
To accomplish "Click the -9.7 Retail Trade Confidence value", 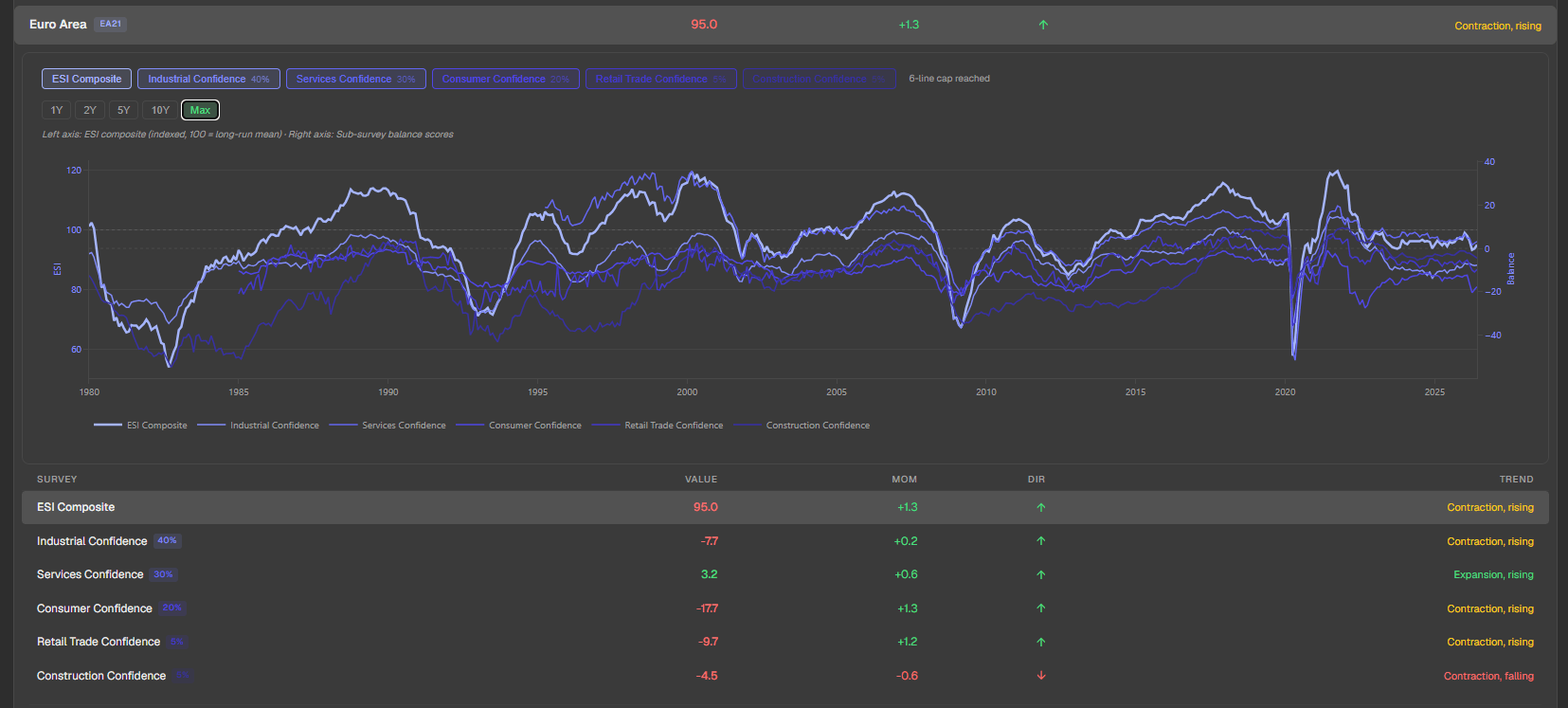I will [x=708, y=642].
